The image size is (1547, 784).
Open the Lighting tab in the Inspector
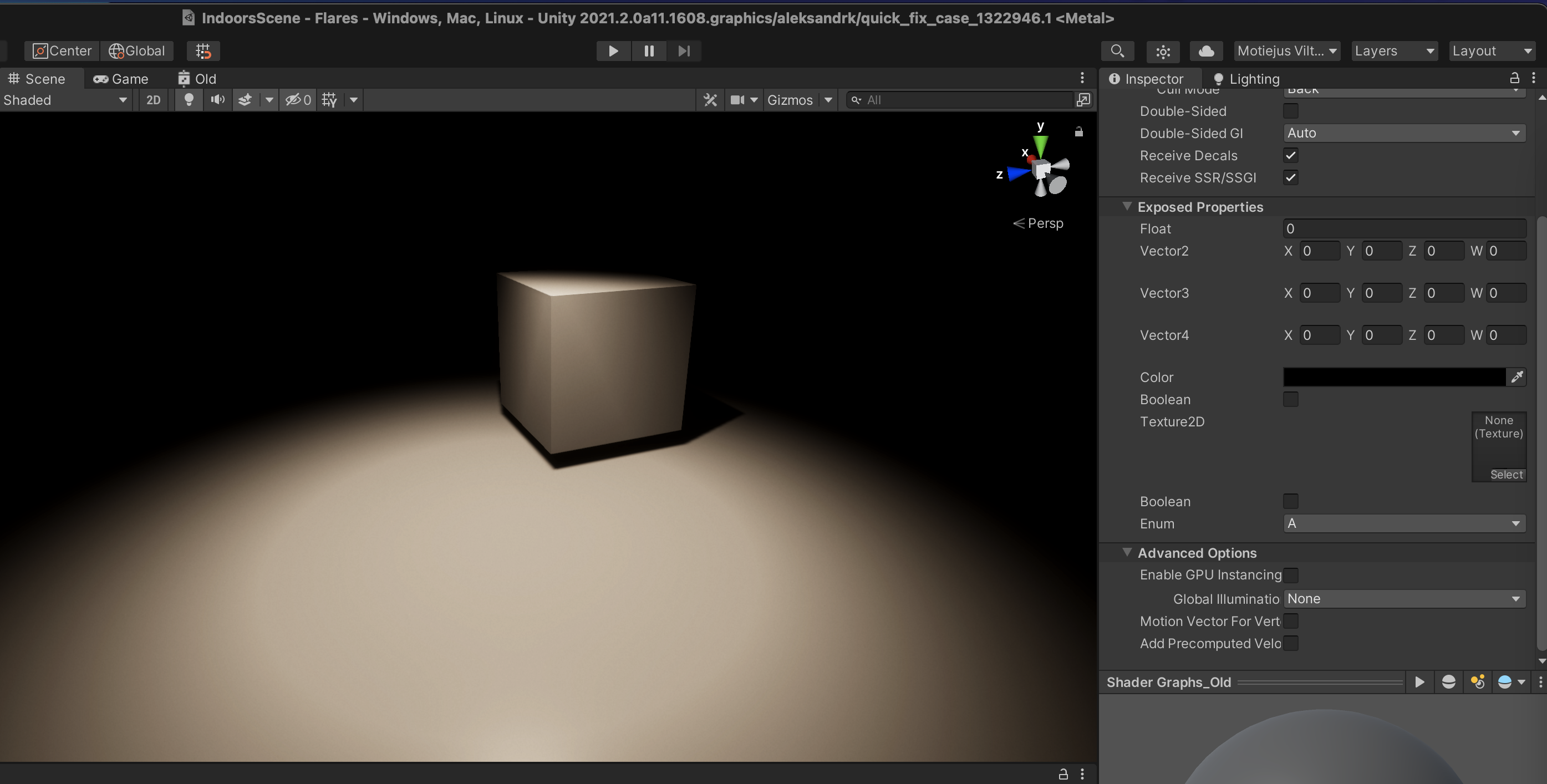click(x=1254, y=79)
